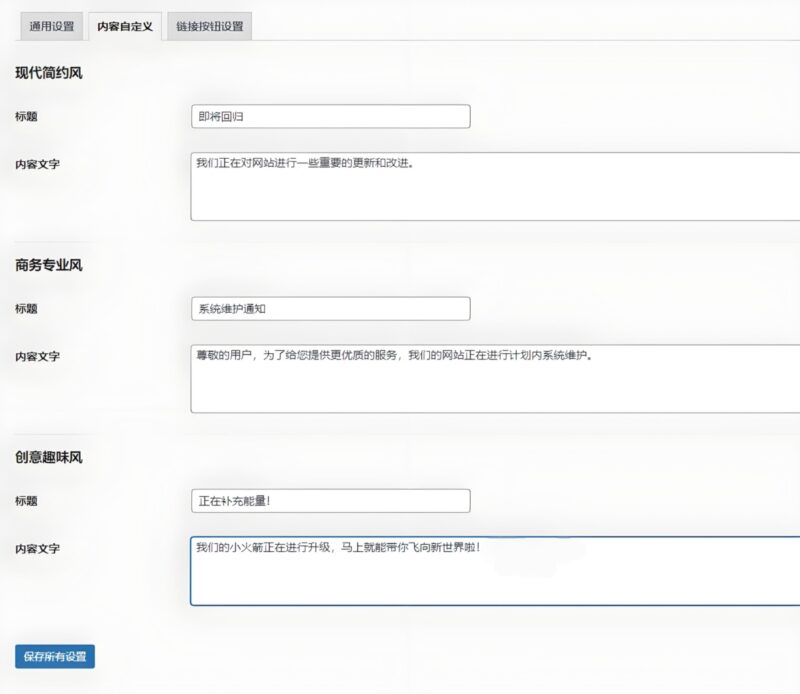Click inside the 系统维护通知 title field
This screenshot has width=800, height=694.
pos(330,308)
